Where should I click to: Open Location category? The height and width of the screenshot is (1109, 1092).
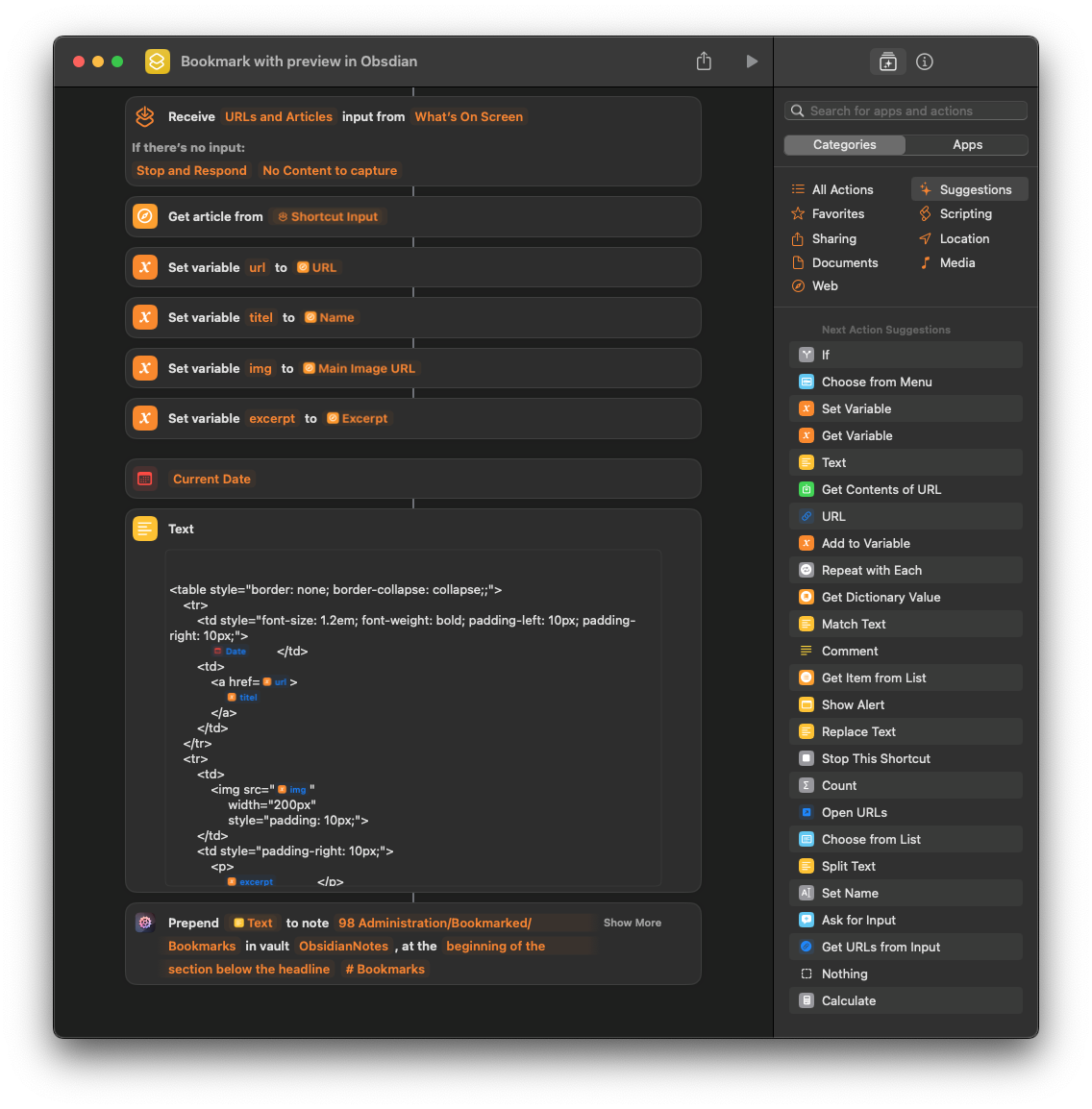(963, 239)
